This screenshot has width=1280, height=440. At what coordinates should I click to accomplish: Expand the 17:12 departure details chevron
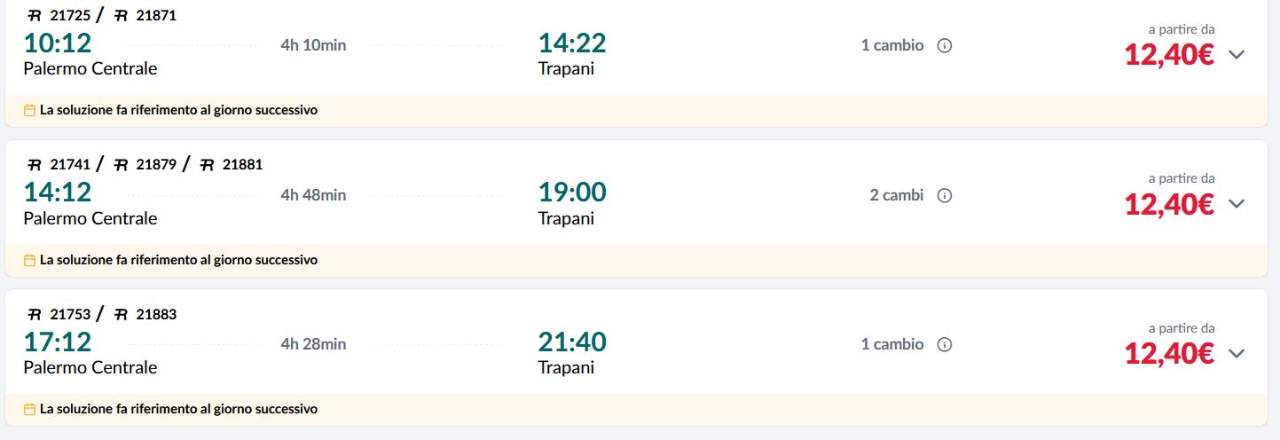click(1236, 353)
